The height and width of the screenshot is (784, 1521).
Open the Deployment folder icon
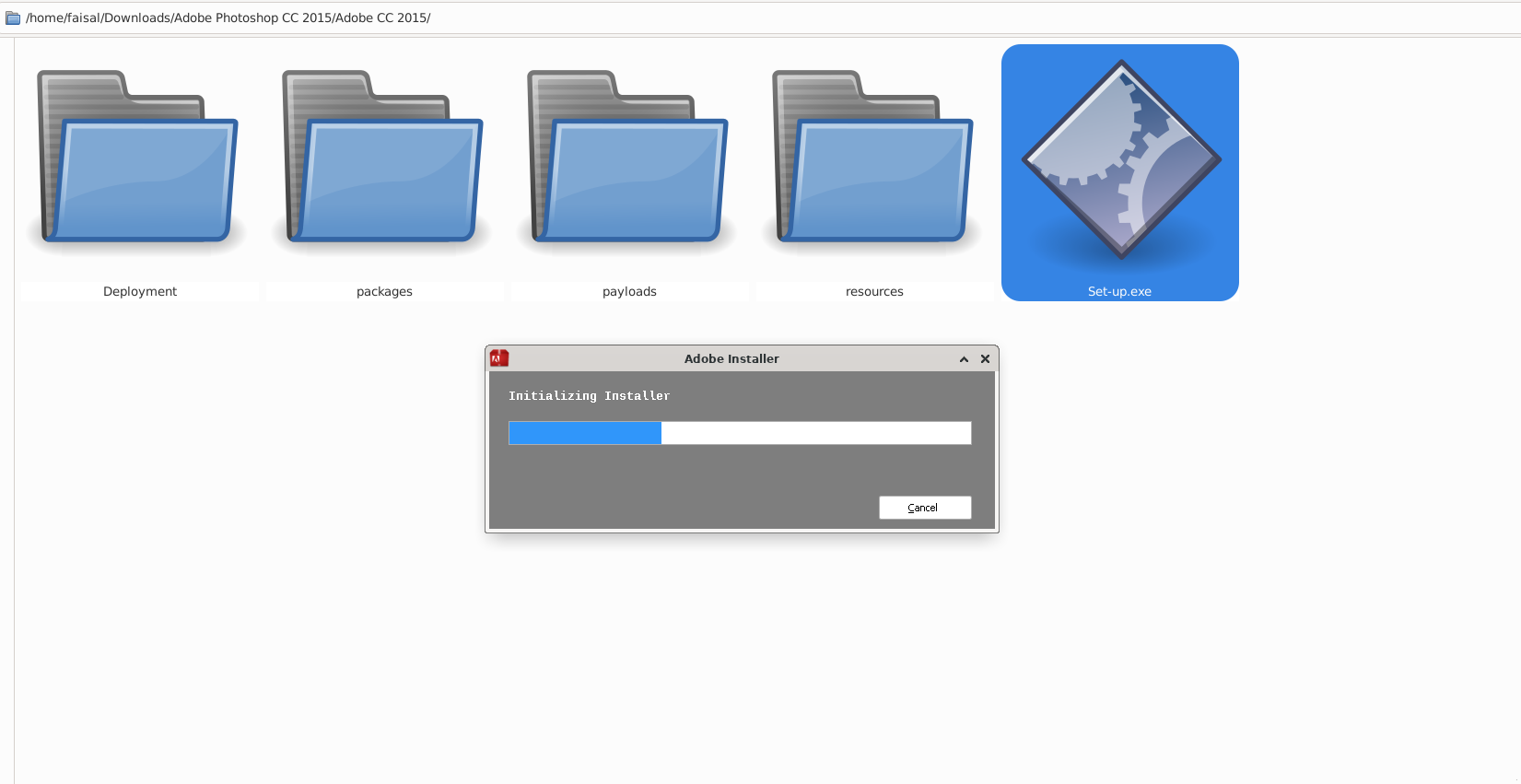[138, 157]
